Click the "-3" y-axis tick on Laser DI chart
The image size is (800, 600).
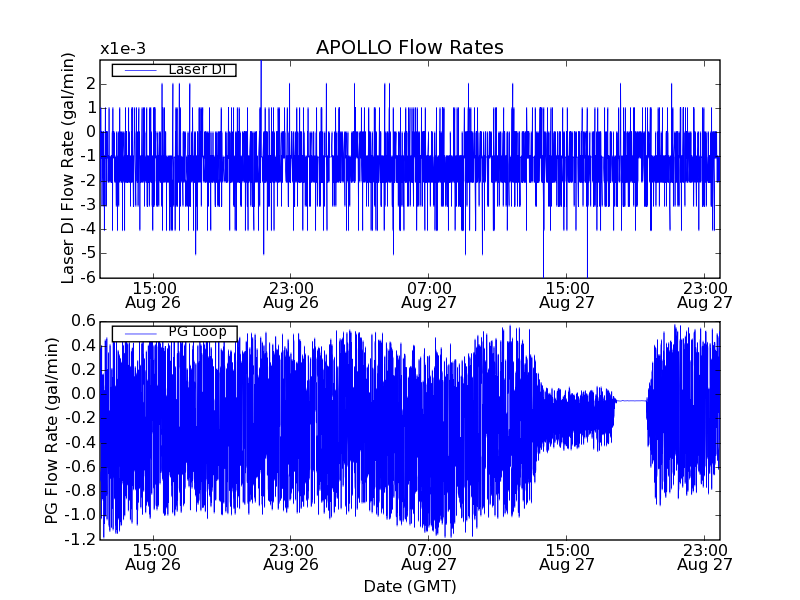pyautogui.click(x=88, y=205)
